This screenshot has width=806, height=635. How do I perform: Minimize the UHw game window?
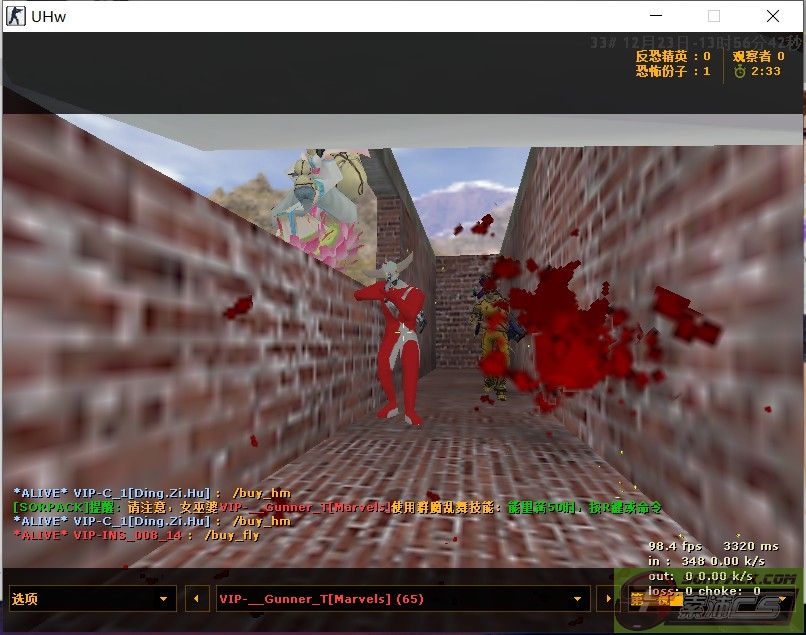coord(656,16)
